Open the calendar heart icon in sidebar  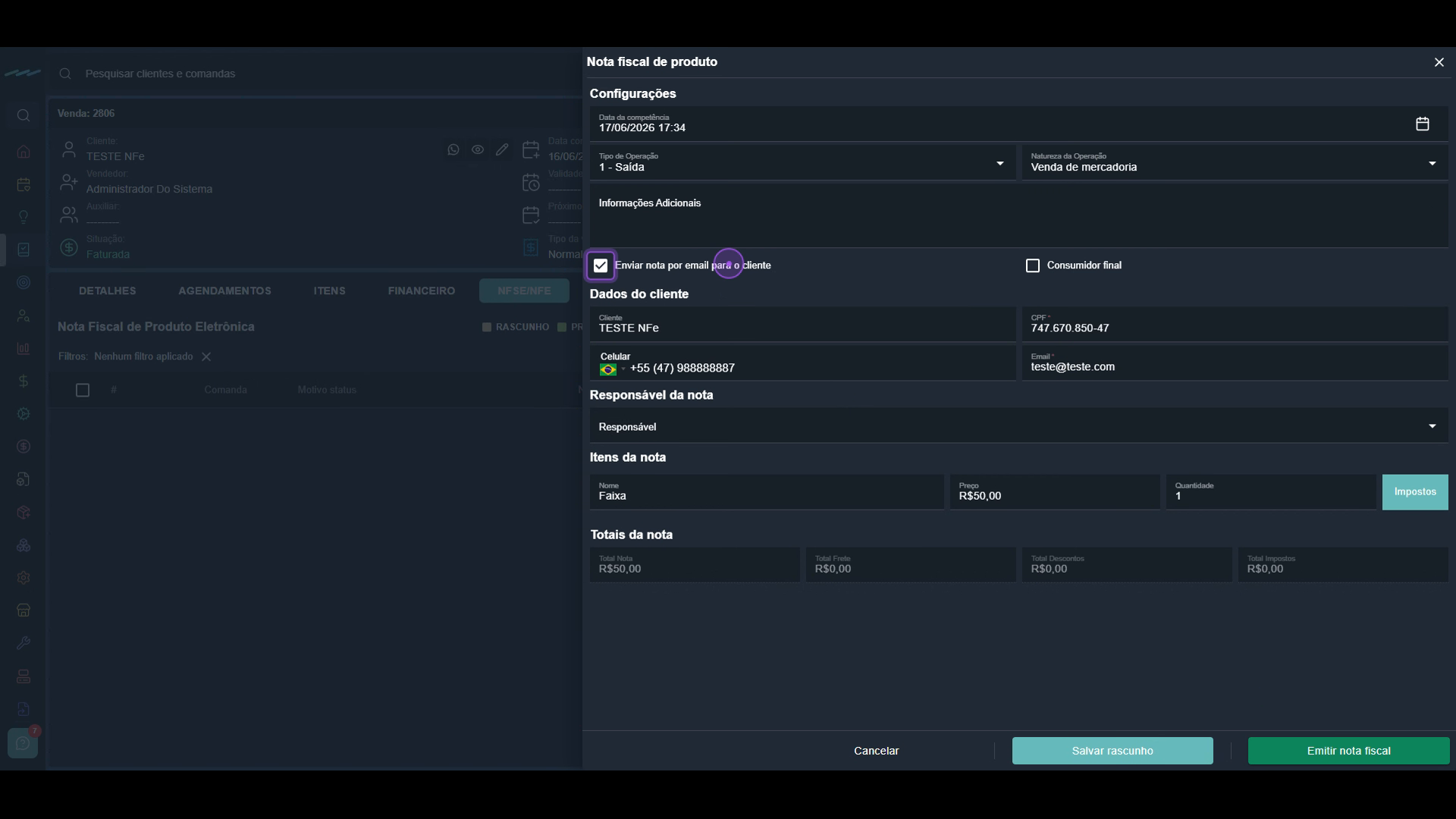(24, 184)
